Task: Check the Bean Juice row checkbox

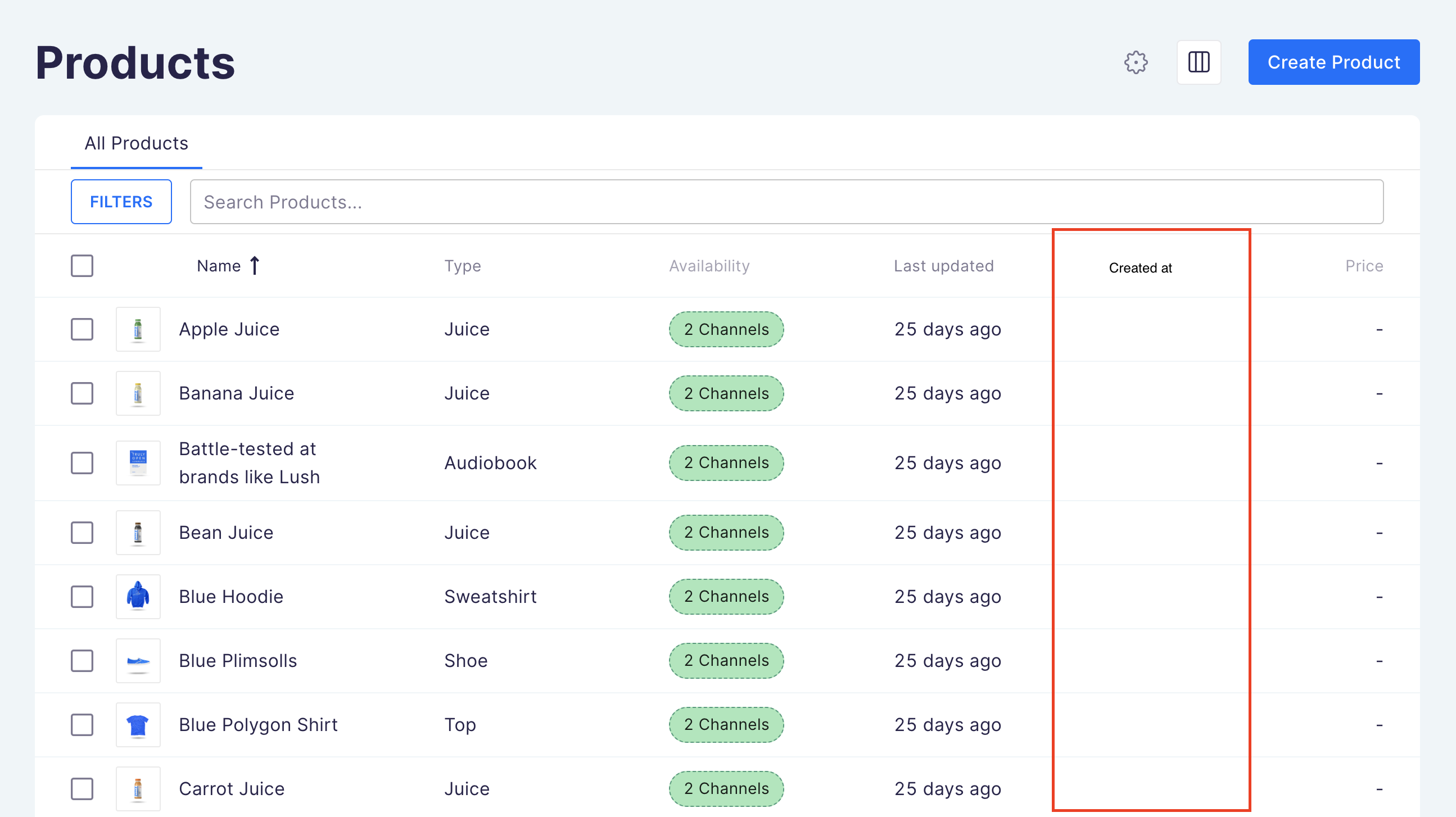Action: coord(82,532)
